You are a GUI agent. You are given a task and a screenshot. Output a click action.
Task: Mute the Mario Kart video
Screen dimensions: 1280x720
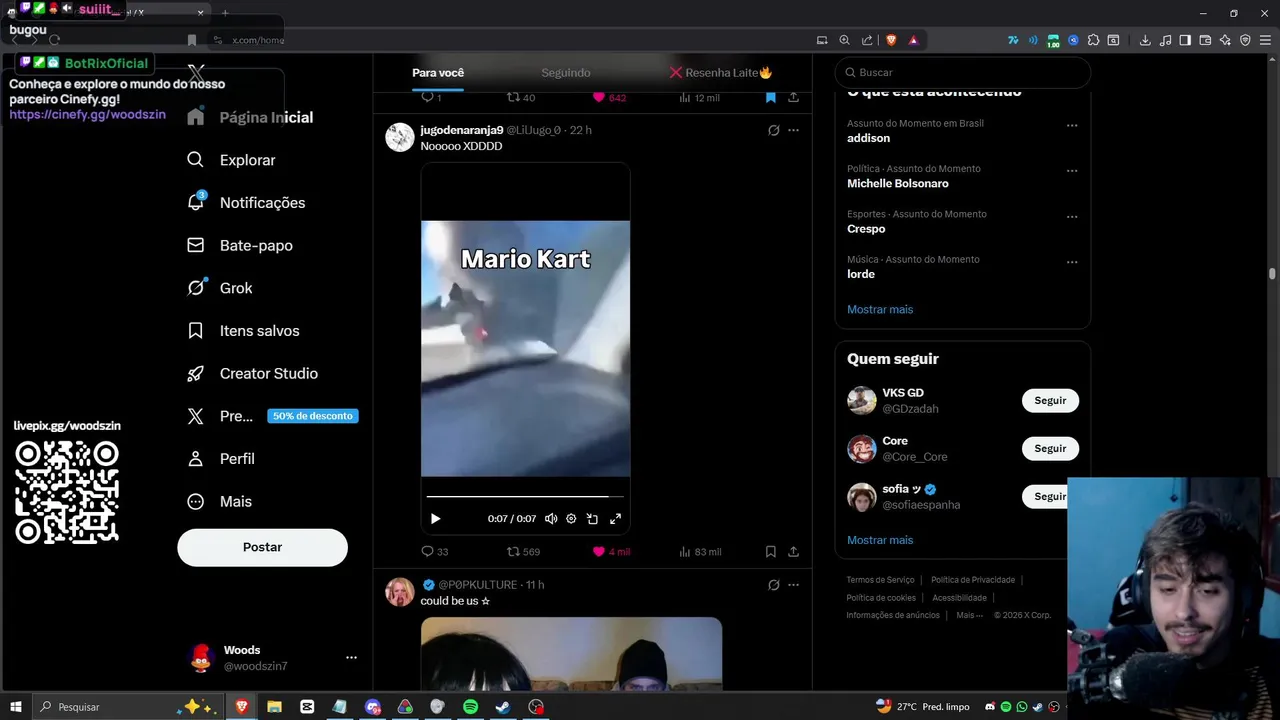[551, 519]
